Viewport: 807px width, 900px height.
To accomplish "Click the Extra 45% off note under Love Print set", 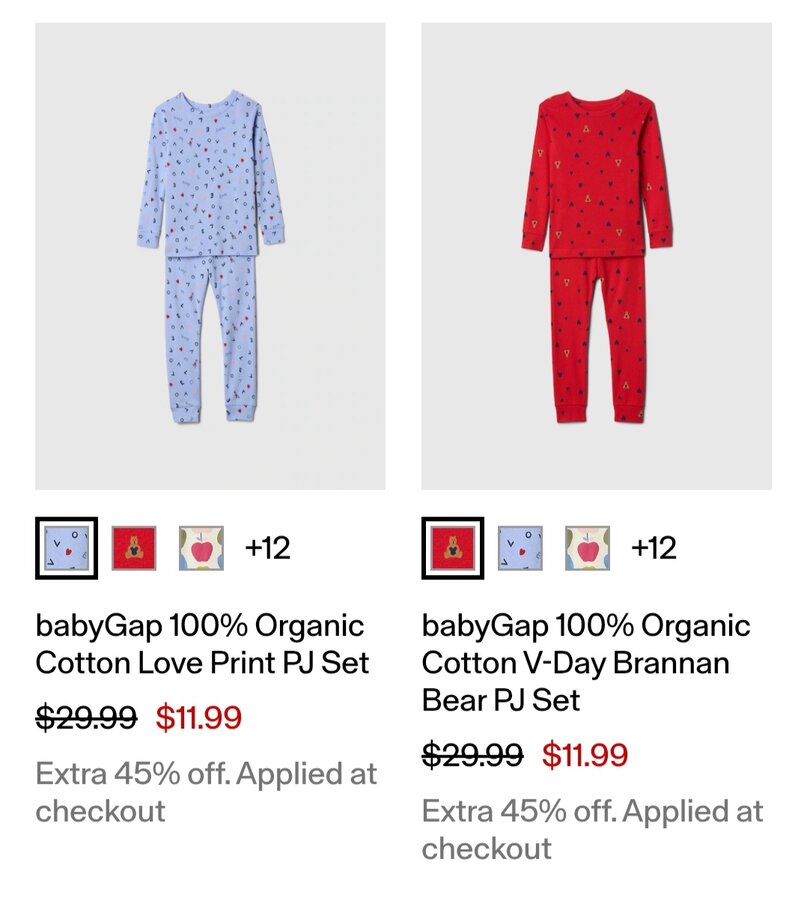I will [206, 791].
